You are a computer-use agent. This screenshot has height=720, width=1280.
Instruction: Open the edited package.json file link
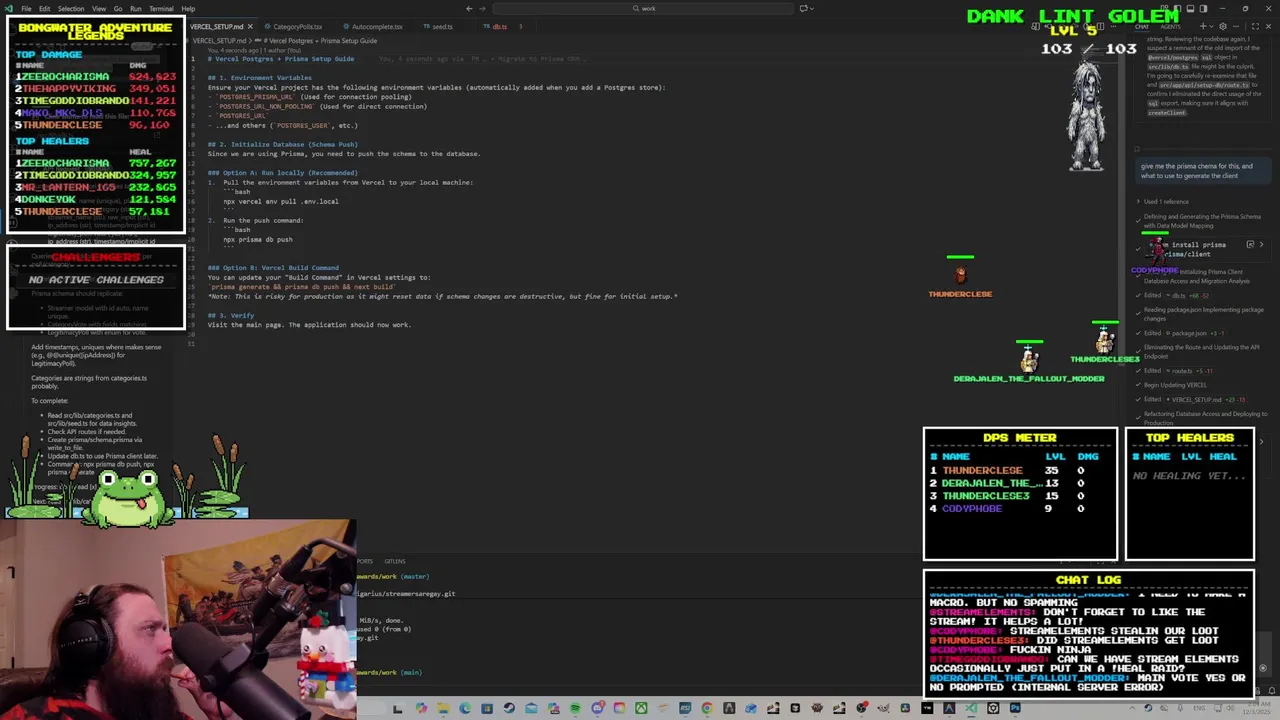[1189, 333]
